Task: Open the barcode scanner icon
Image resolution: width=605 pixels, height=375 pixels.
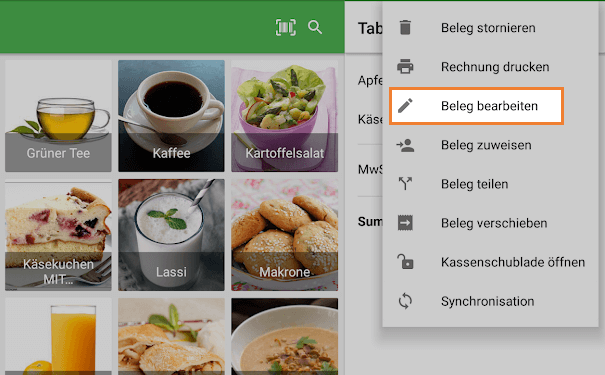Action: coord(286,27)
